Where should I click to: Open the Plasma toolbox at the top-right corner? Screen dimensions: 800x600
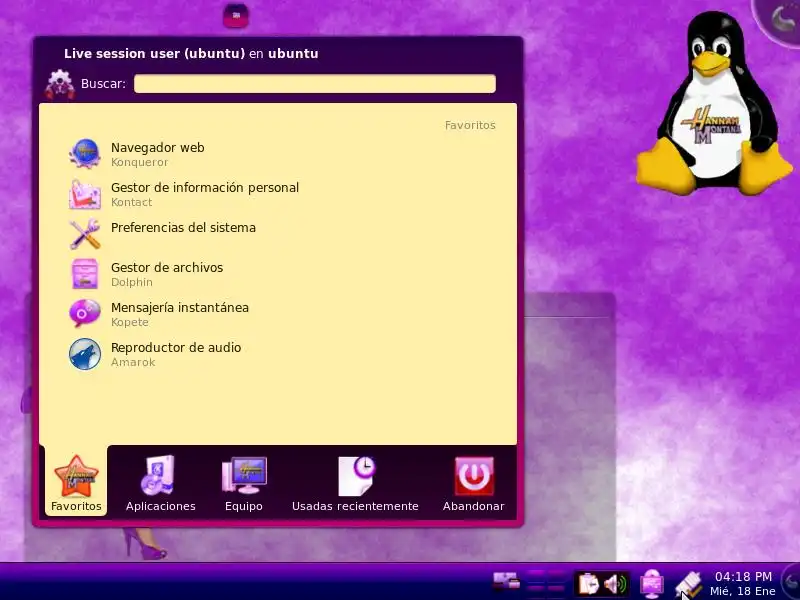(x=781, y=18)
